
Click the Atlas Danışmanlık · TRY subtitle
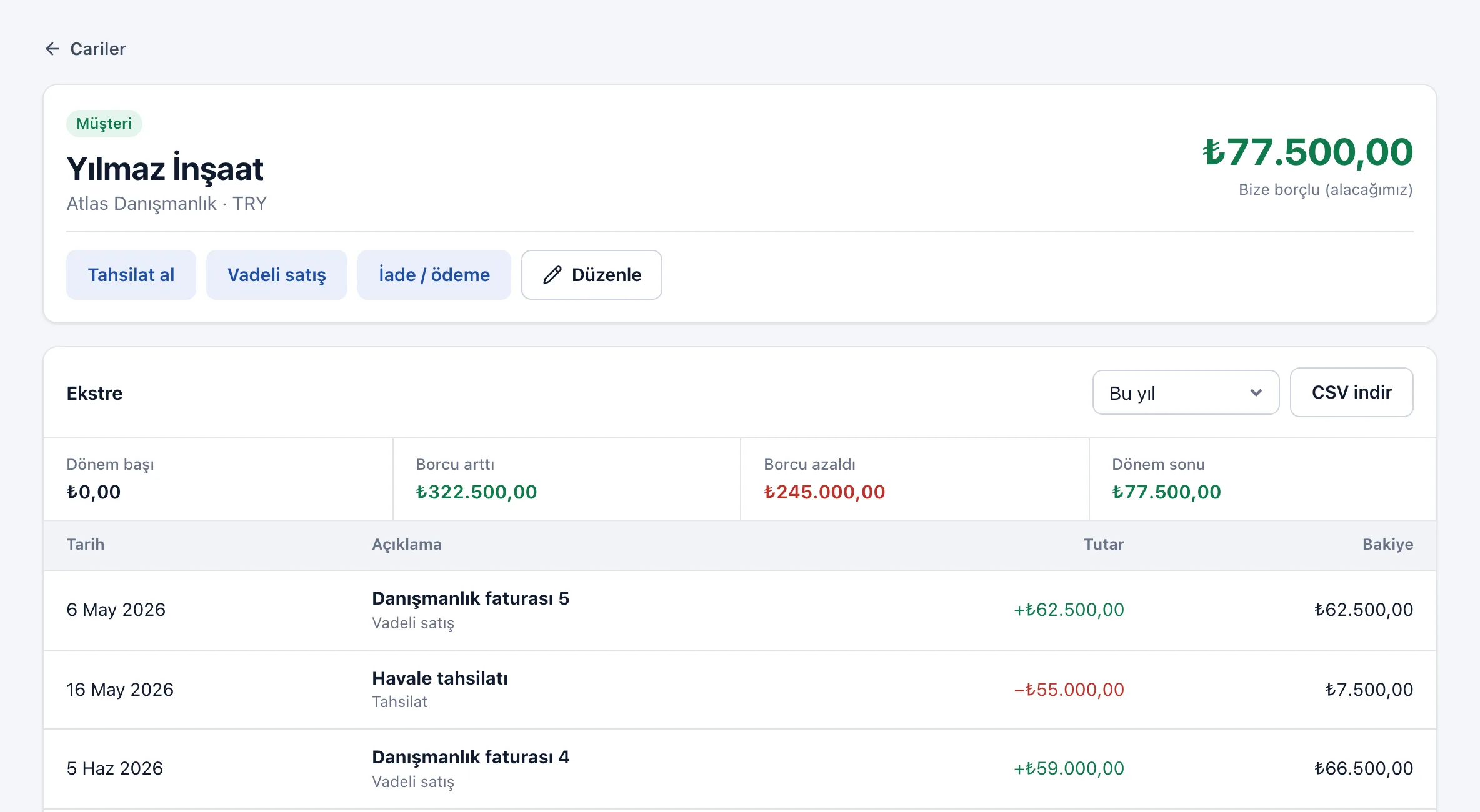167,204
